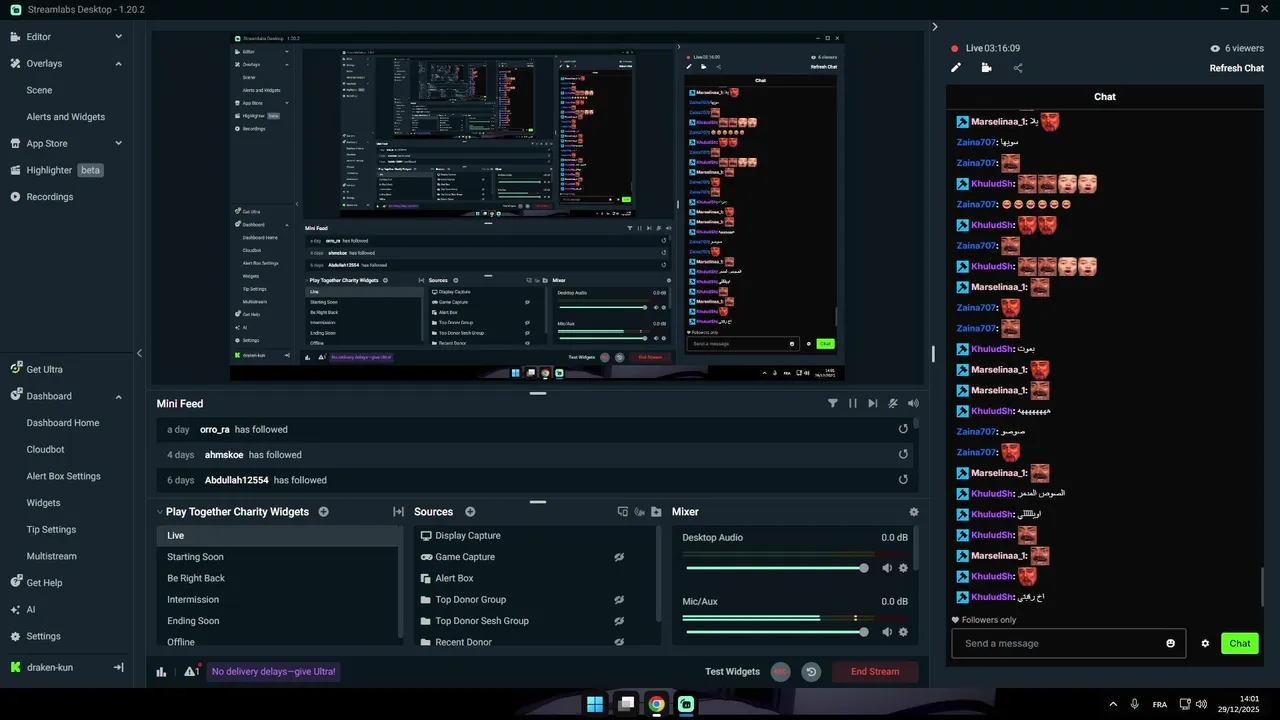Open Mic/Aux source settings gear
1280x720 pixels.
pyautogui.click(x=903, y=632)
